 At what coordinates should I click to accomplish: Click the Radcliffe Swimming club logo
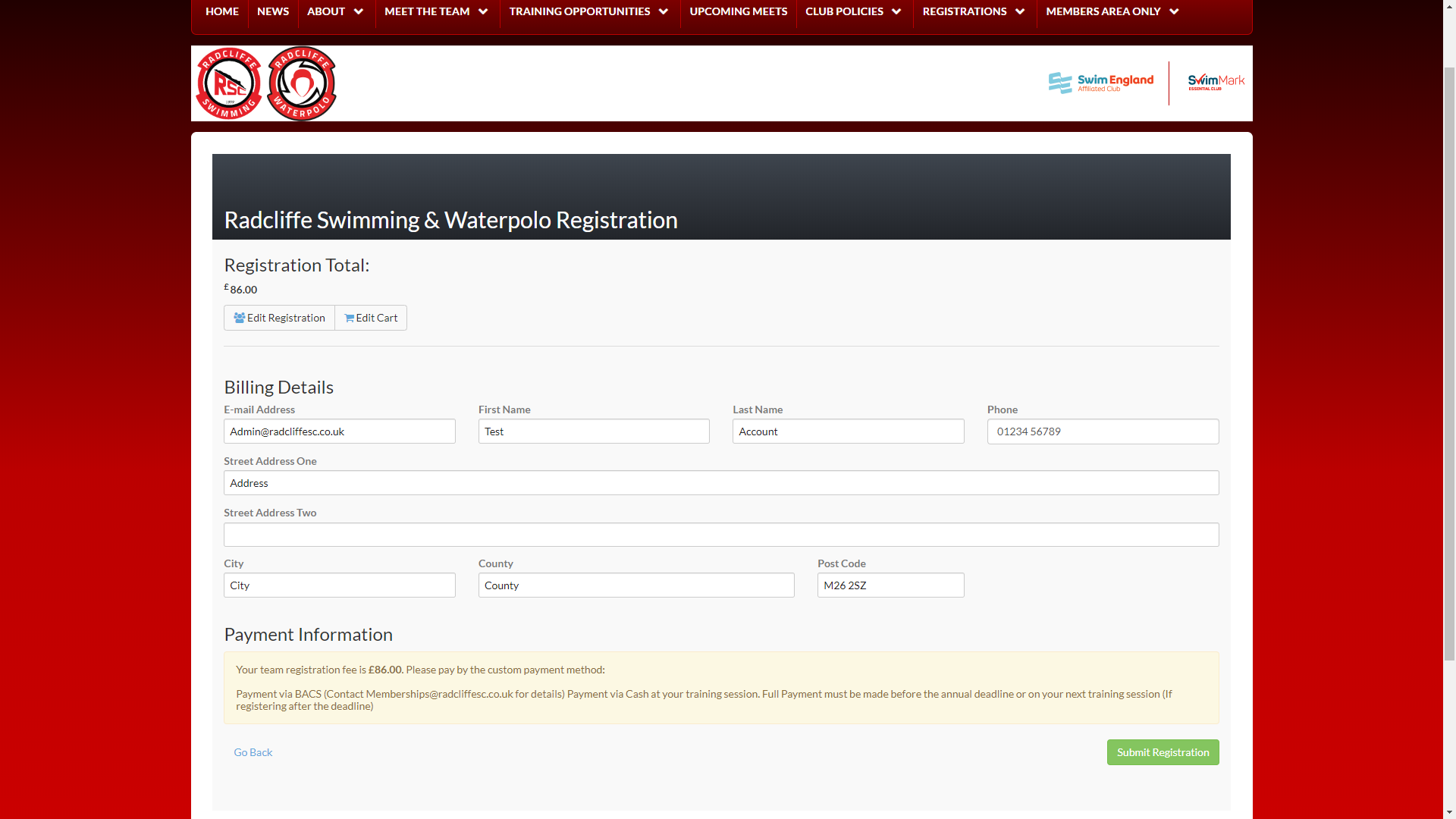(228, 83)
